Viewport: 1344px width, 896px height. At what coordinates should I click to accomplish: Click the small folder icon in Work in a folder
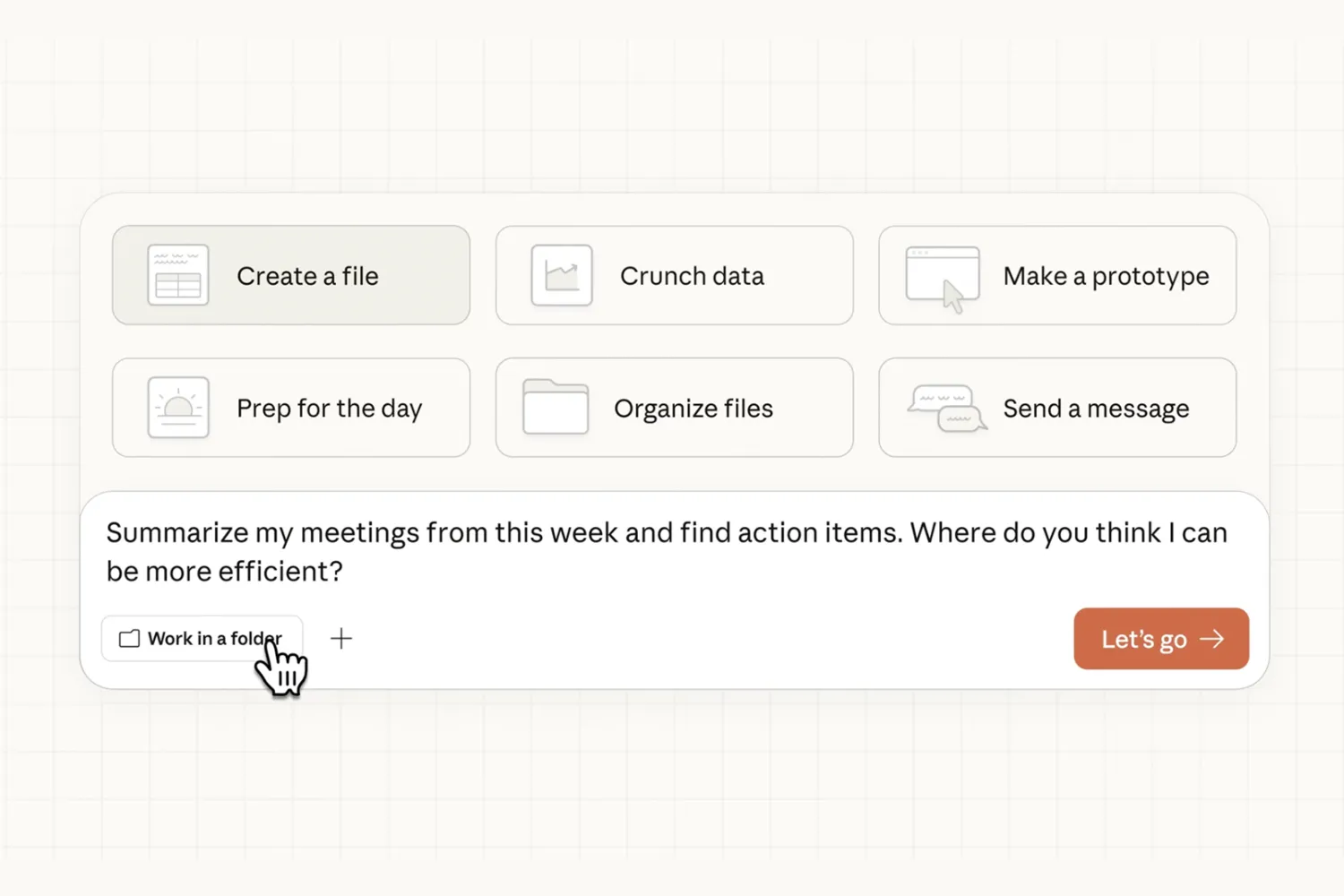pyautogui.click(x=130, y=639)
